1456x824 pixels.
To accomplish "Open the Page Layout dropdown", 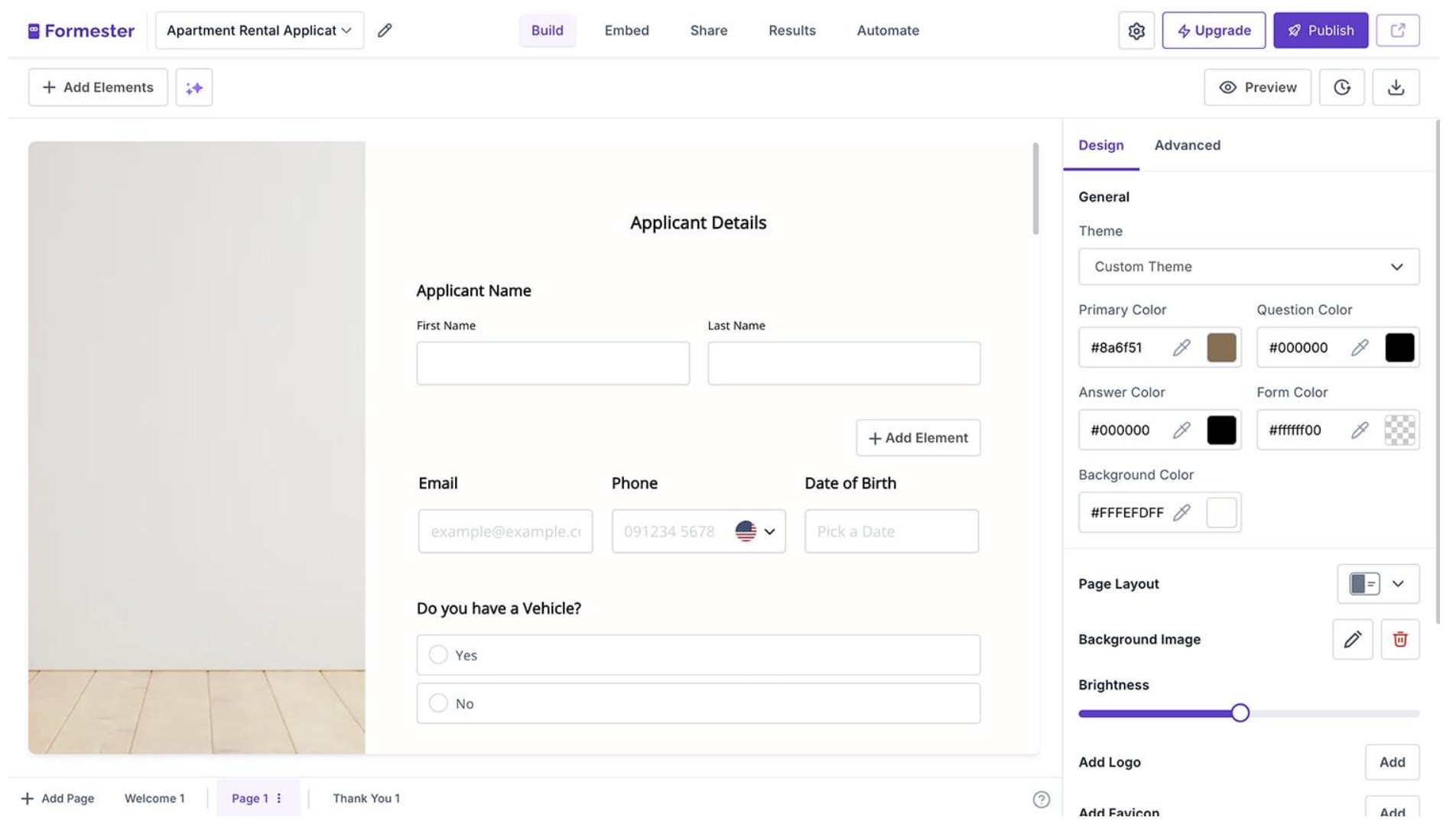I will coord(1377,584).
